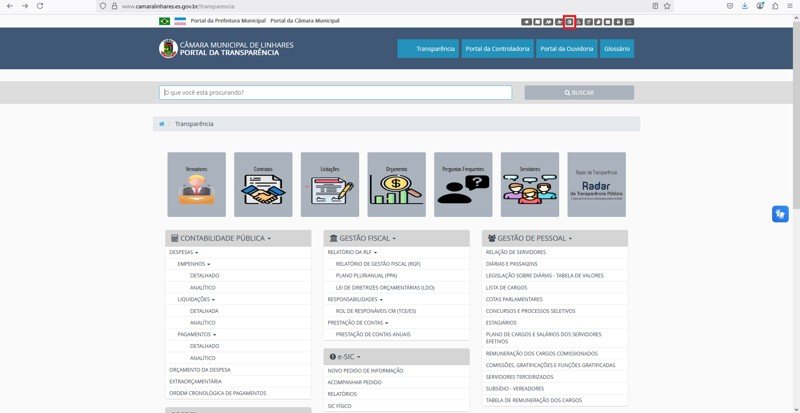Image resolution: width=800 pixels, height=413 pixels.
Task: Click the red-highlighted accessibility toolbar icon
Action: click(x=569, y=21)
